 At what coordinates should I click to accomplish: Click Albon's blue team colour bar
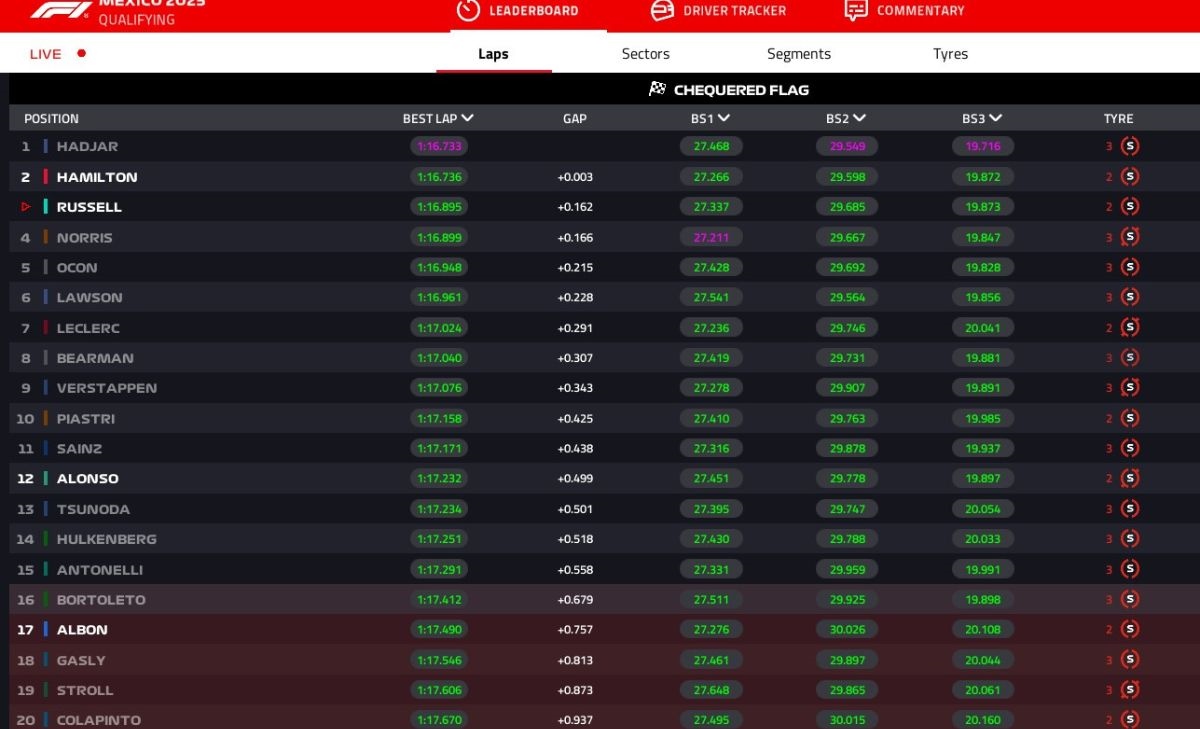[x=46, y=630]
